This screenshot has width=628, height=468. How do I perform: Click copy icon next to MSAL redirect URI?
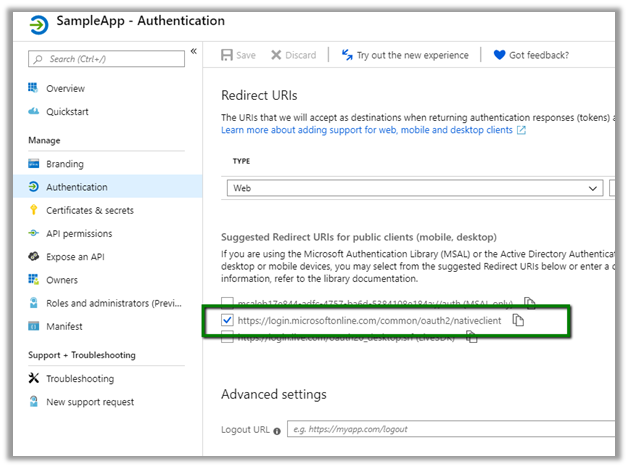pyautogui.click(x=531, y=303)
